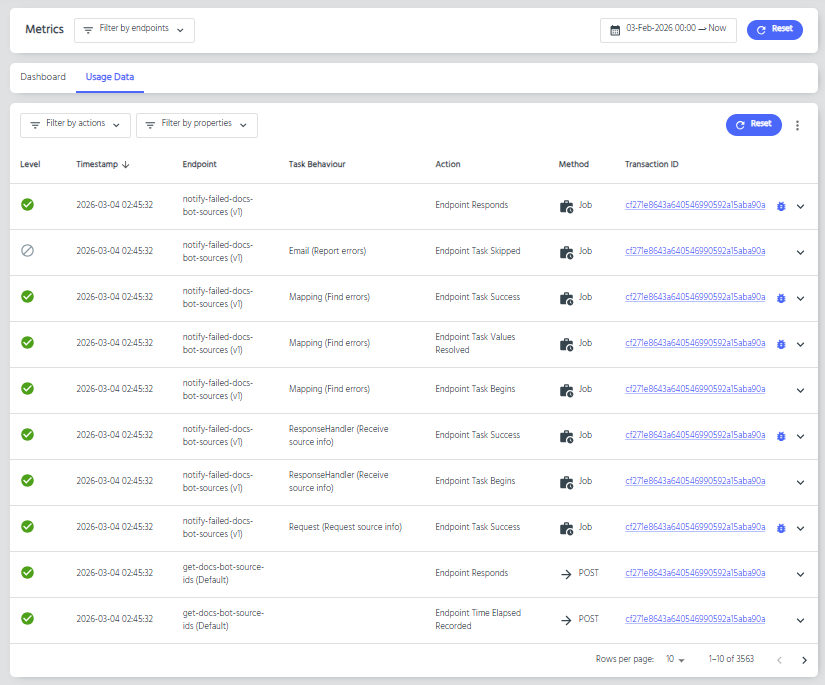825x685 pixels.
Task: Change the rows per page dropdown
Action: pyautogui.click(x=675, y=660)
